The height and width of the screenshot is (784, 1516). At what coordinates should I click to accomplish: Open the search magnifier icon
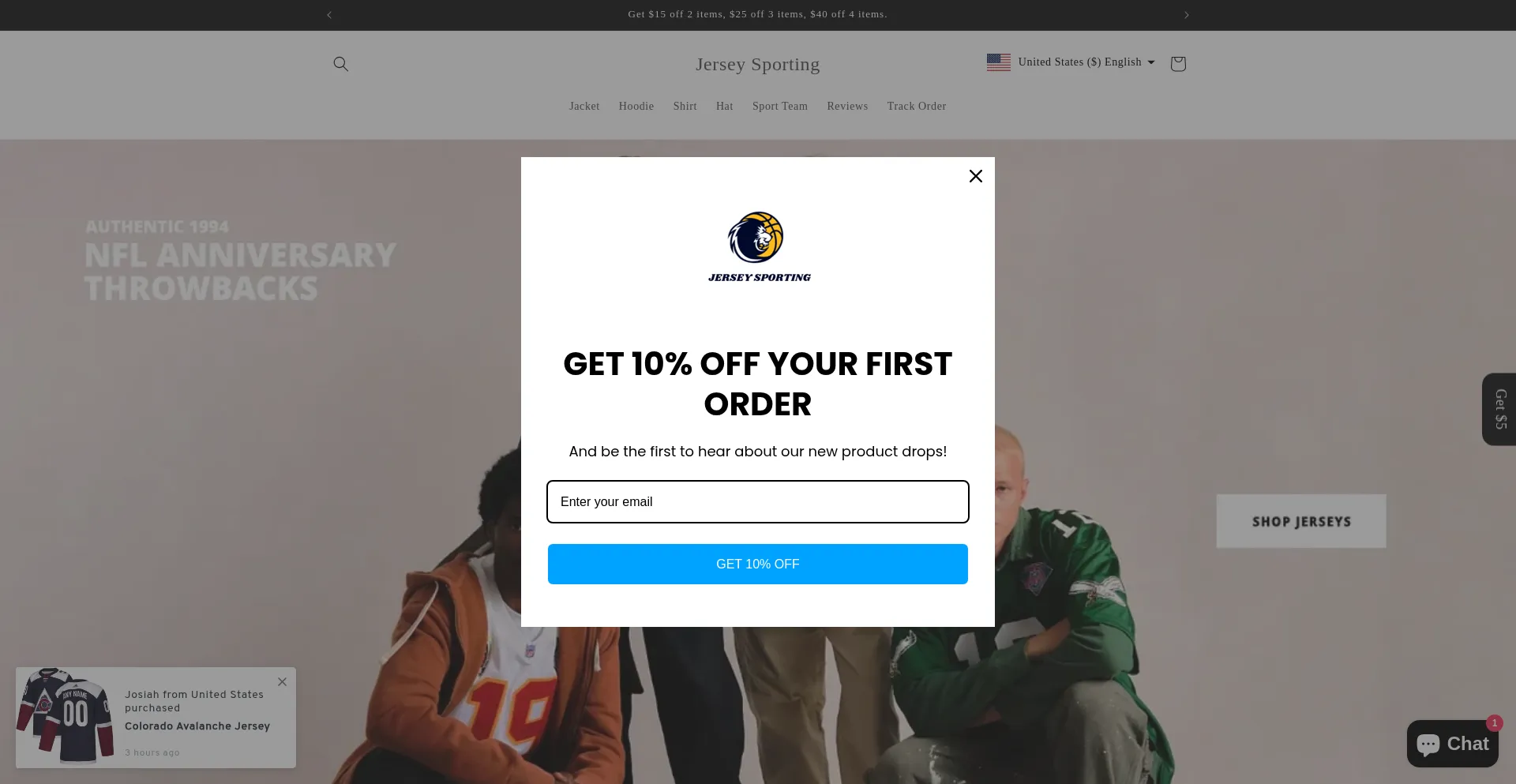(340, 64)
